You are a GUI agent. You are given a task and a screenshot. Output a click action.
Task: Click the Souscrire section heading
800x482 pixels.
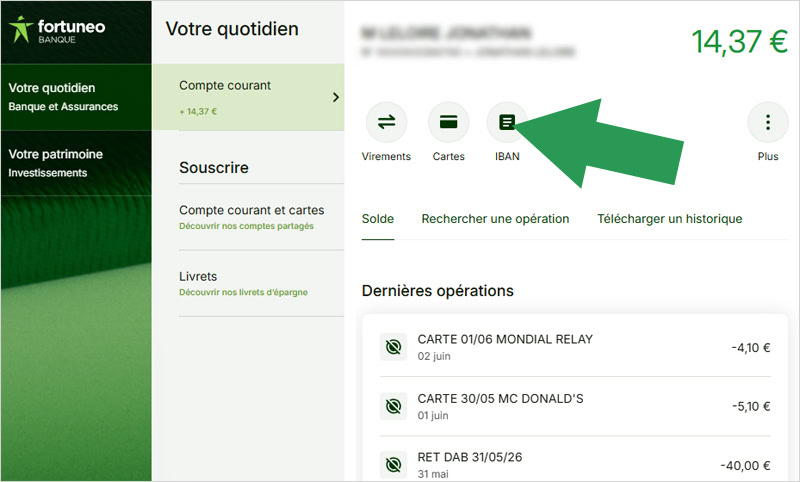pyautogui.click(x=214, y=167)
